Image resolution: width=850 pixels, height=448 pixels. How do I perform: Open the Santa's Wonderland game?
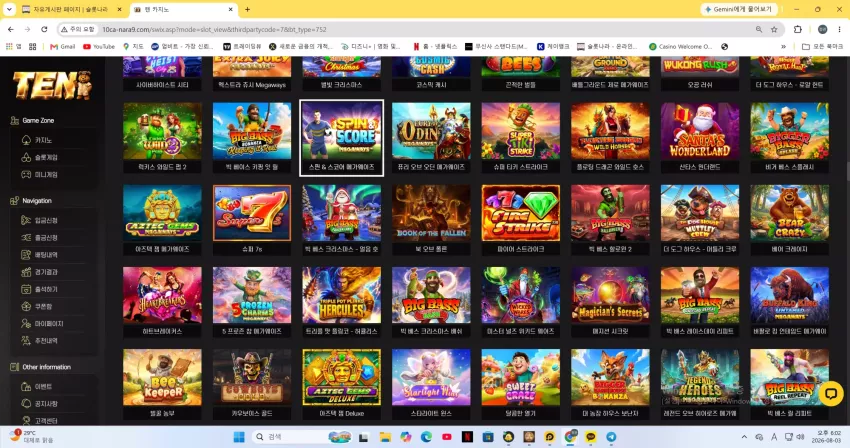click(x=700, y=138)
